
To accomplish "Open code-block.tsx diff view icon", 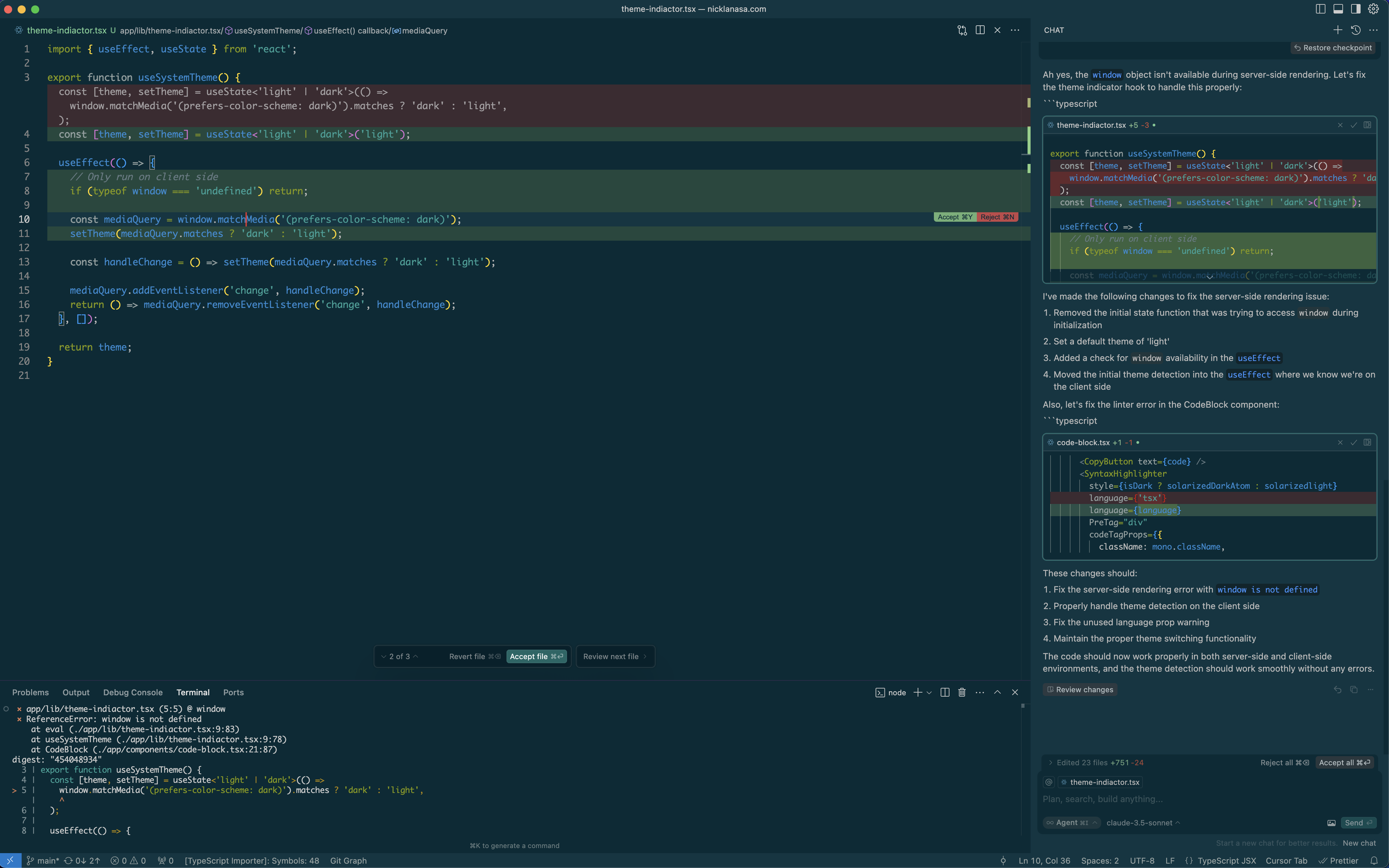I will [1367, 442].
